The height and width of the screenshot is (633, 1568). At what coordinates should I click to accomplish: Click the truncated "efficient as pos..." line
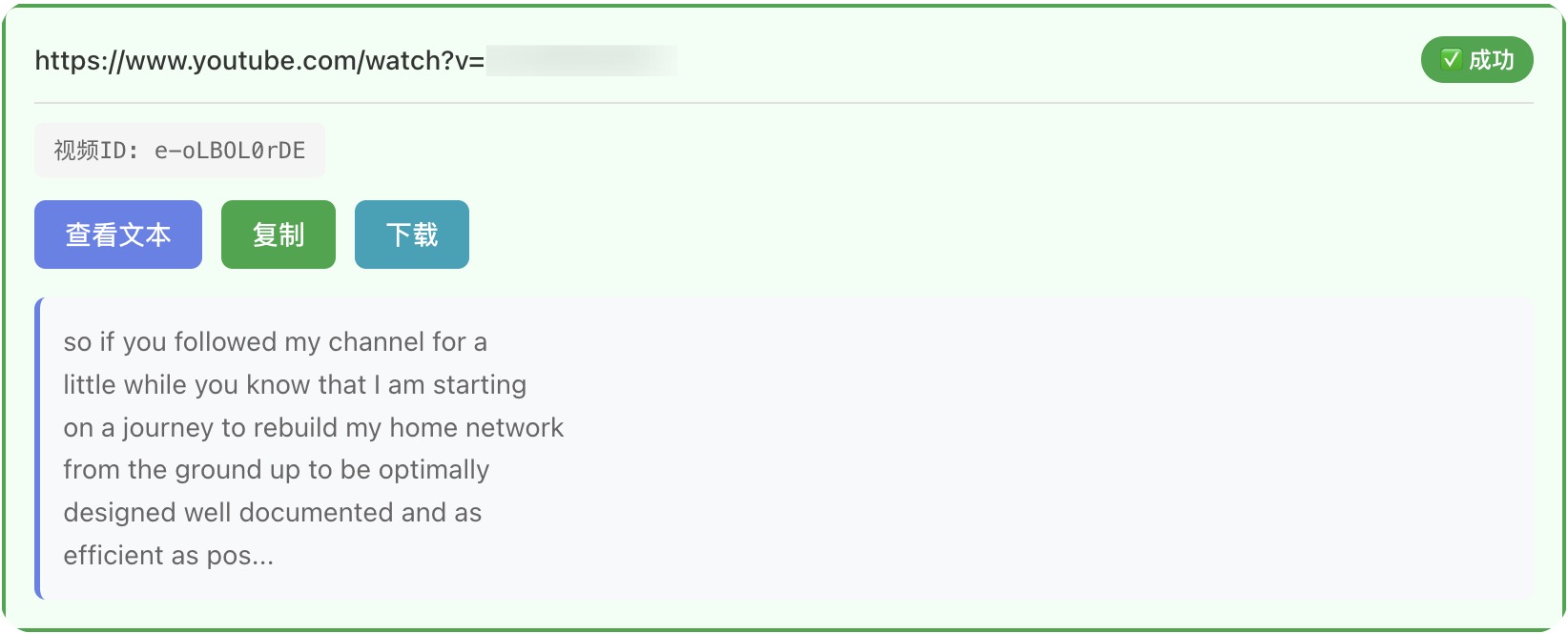coord(168,556)
